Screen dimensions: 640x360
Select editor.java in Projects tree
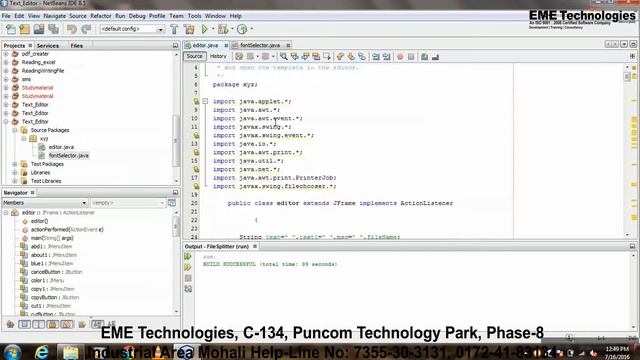(x=61, y=147)
